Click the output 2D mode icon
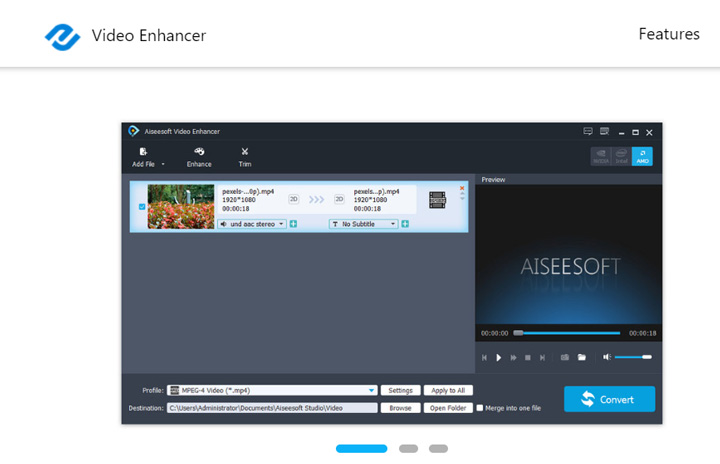Viewport: 720px width, 464px height. point(339,199)
